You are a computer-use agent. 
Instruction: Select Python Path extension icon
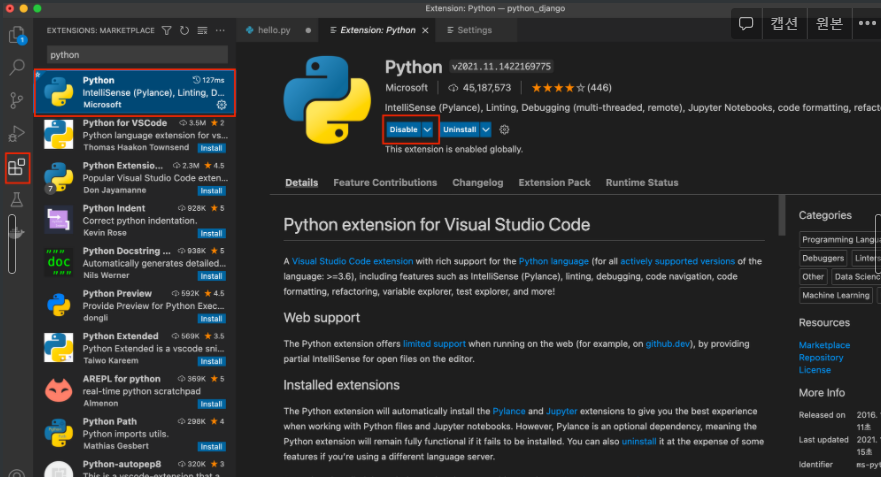(x=58, y=433)
